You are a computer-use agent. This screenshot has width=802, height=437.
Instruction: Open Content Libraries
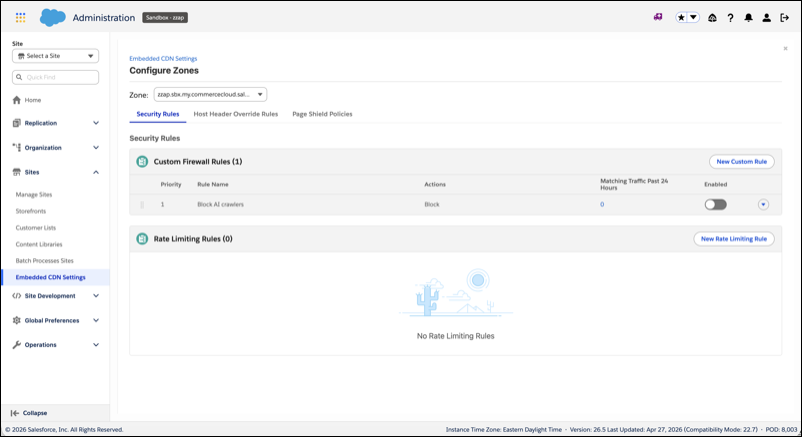point(39,244)
